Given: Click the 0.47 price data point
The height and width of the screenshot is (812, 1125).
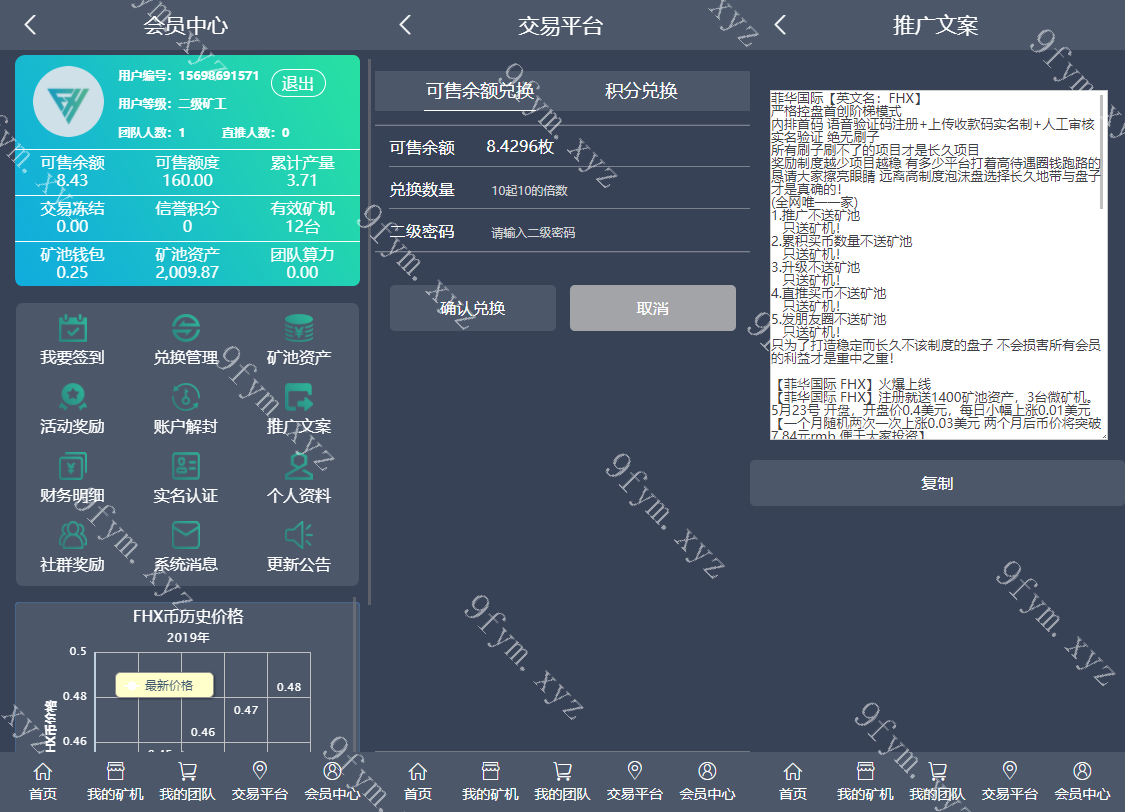Looking at the screenshot, I should click(246, 709).
